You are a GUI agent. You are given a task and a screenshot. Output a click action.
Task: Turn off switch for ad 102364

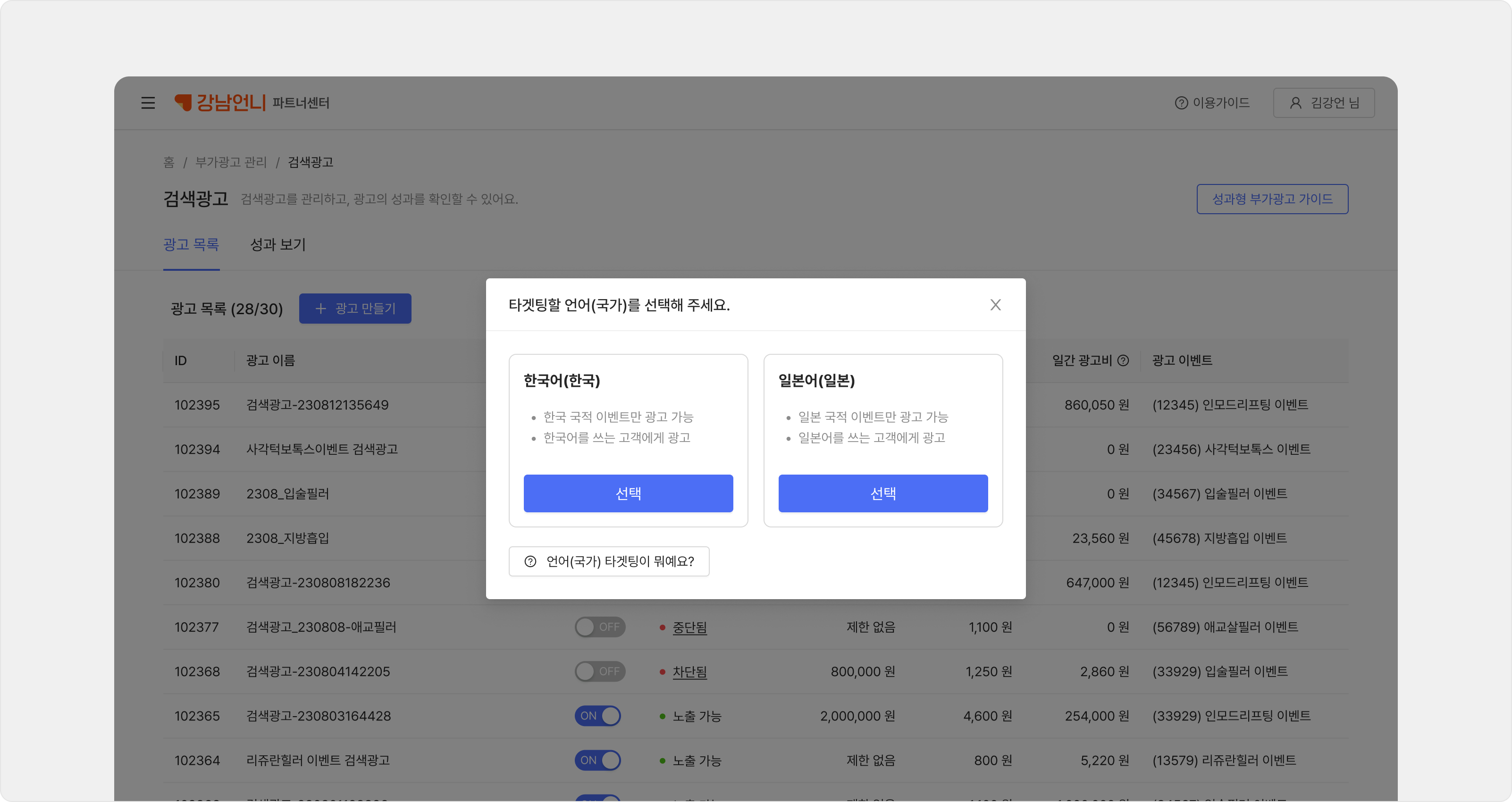tap(597, 760)
